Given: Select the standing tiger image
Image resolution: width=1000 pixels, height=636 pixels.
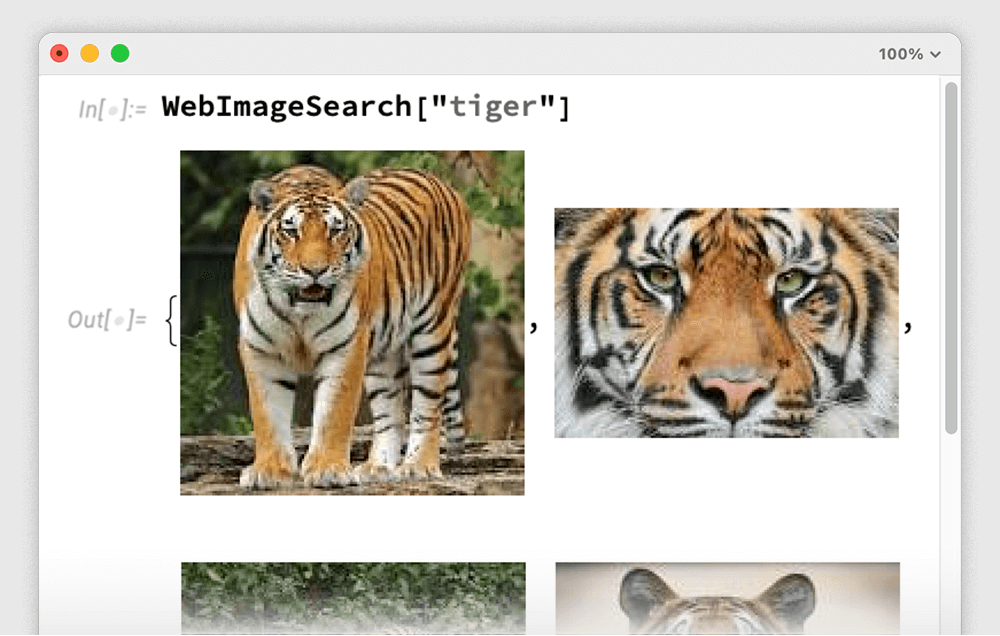Looking at the screenshot, I should coord(352,322).
